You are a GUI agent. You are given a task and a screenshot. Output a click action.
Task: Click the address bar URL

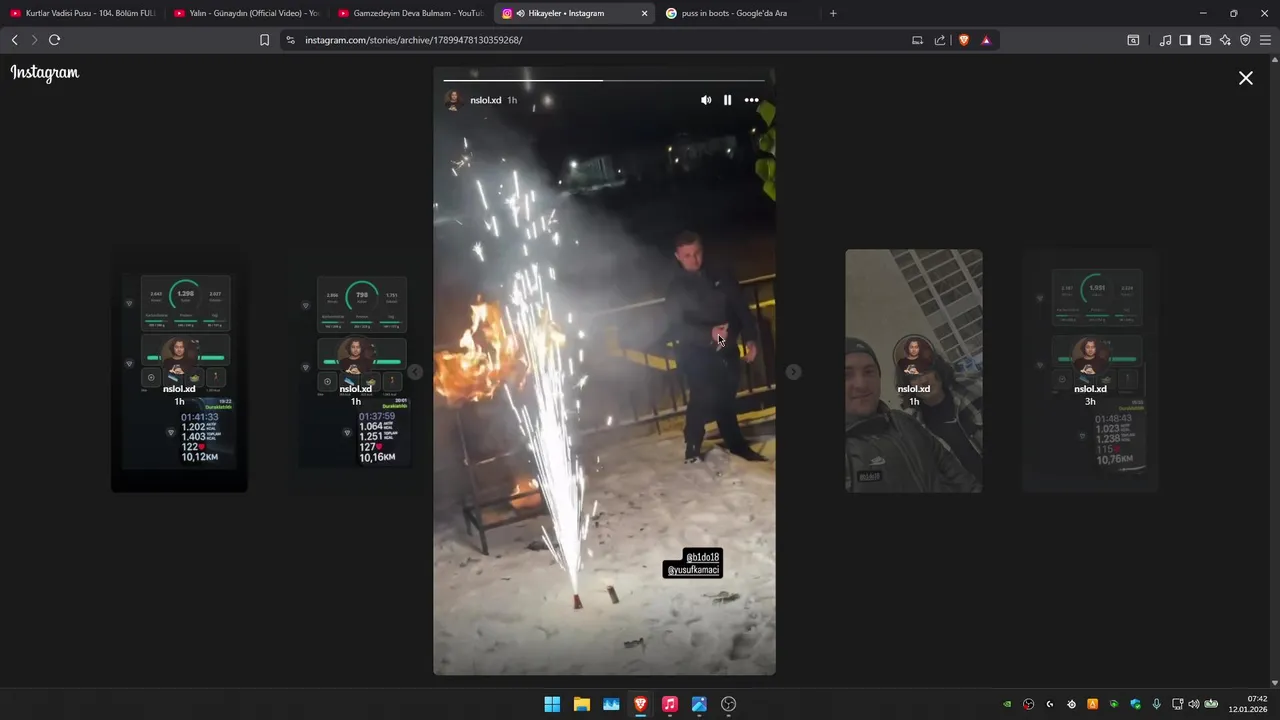[413, 40]
